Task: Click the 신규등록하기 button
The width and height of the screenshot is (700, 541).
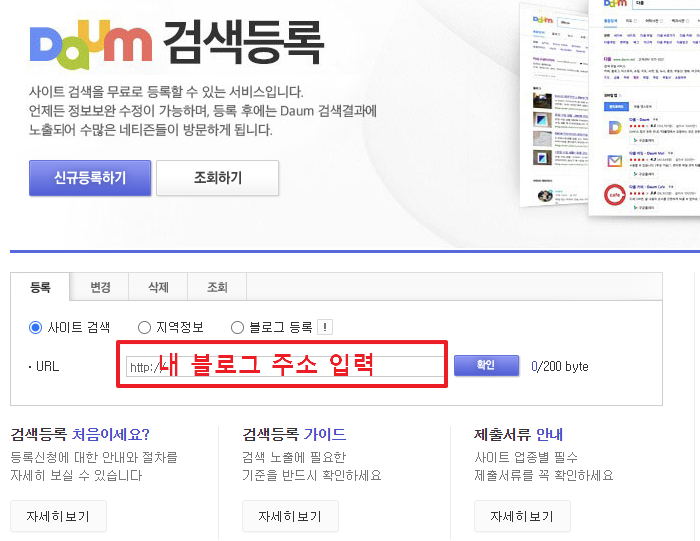Action: pos(90,178)
